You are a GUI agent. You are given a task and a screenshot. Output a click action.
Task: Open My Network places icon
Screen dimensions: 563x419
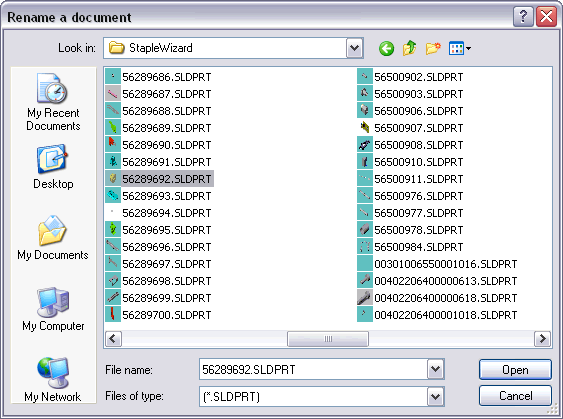click(x=53, y=380)
